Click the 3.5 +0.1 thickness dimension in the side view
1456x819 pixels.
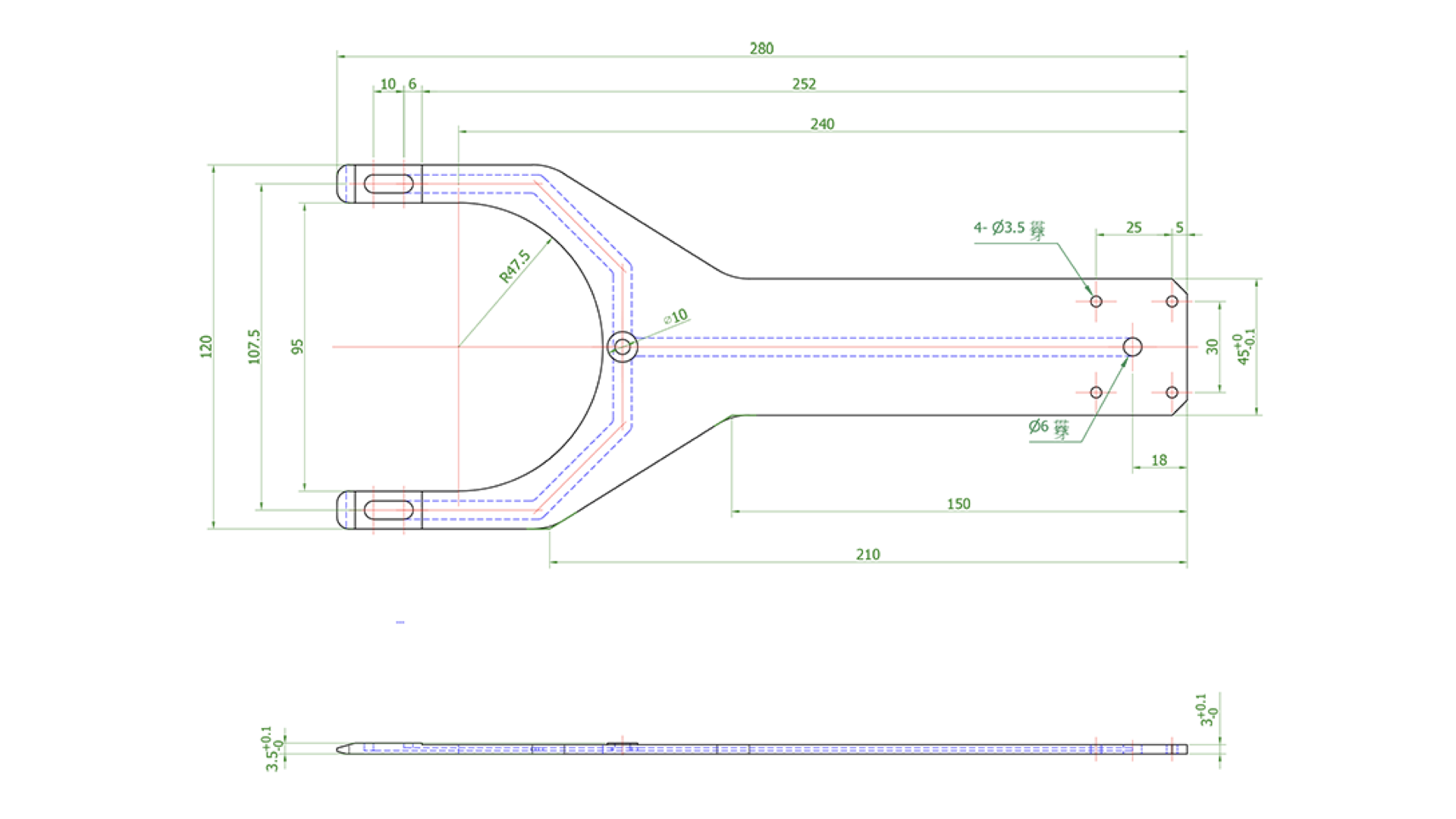pos(273,749)
